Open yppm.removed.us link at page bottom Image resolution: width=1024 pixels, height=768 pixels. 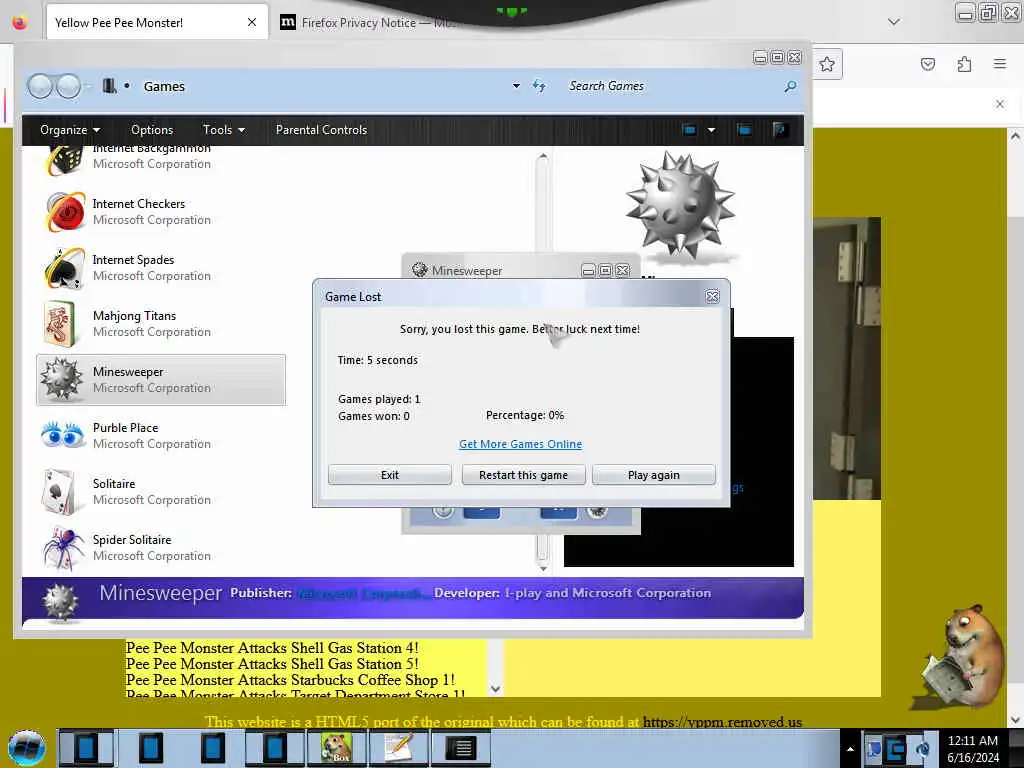[722, 722]
